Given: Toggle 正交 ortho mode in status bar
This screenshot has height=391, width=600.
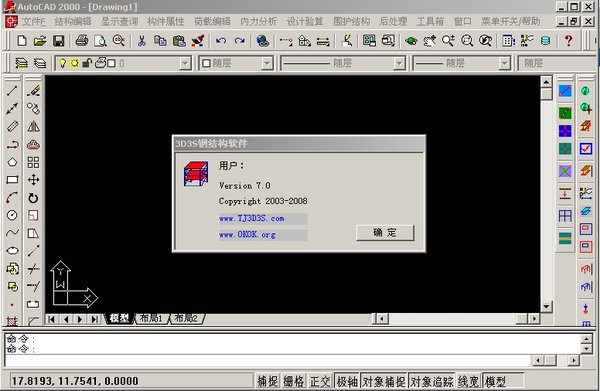Looking at the screenshot, I should 320,381.
